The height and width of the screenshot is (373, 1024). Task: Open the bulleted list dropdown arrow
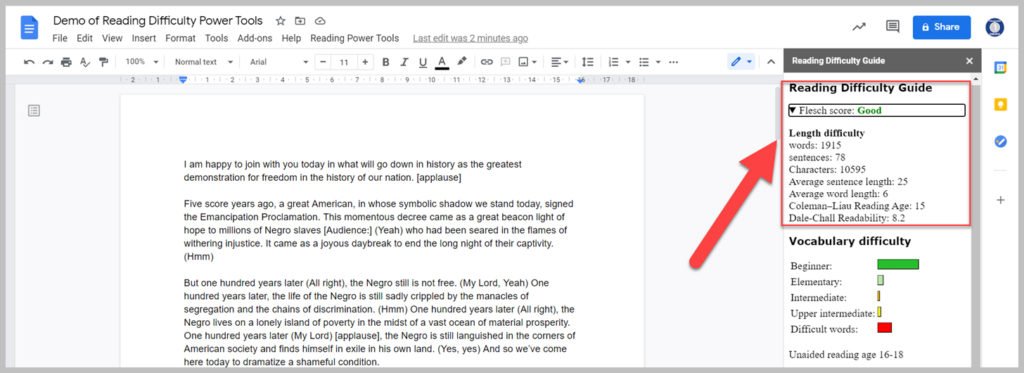(658, 62)
